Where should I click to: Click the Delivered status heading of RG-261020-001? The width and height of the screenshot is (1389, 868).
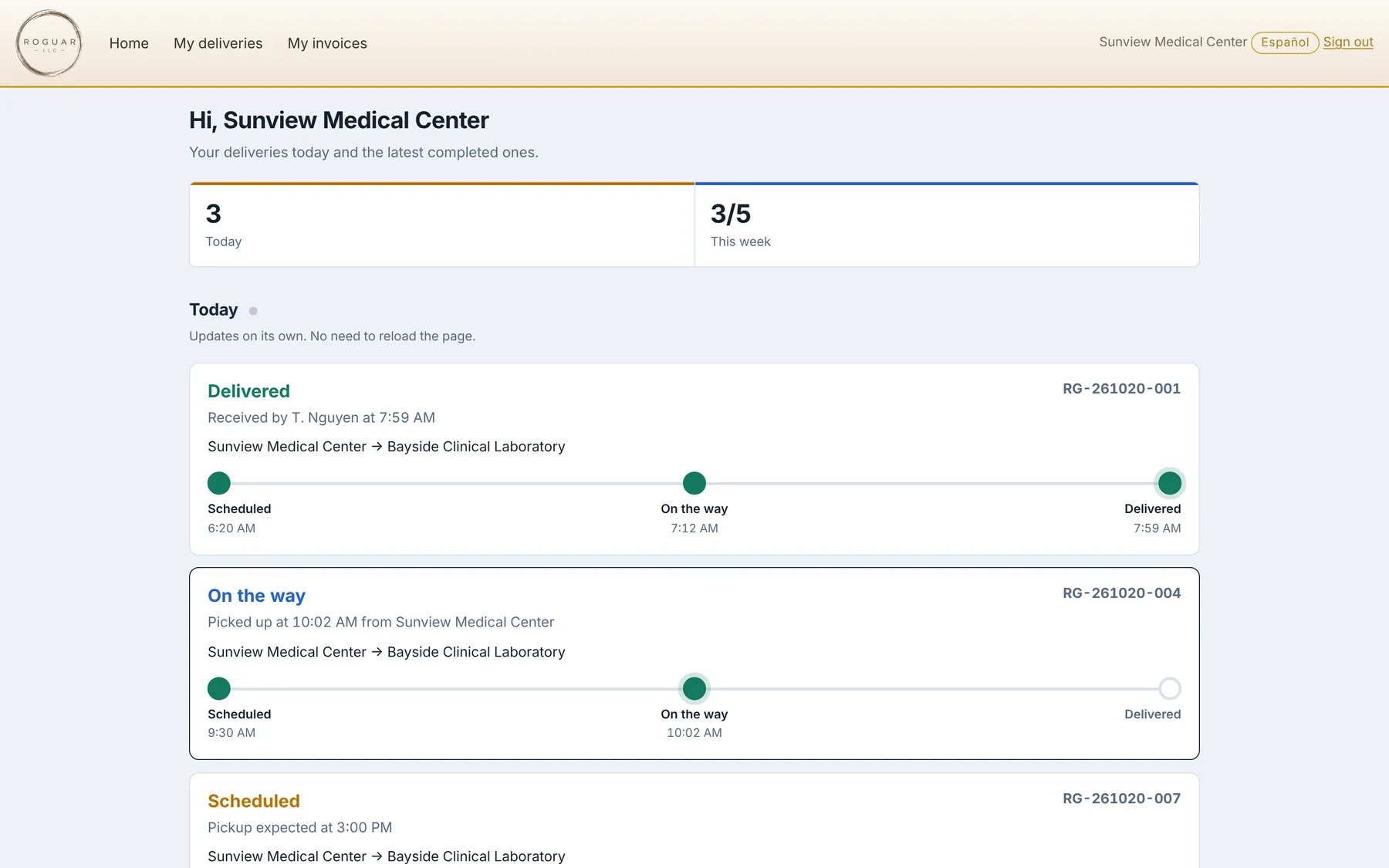(x=248, y=391)
